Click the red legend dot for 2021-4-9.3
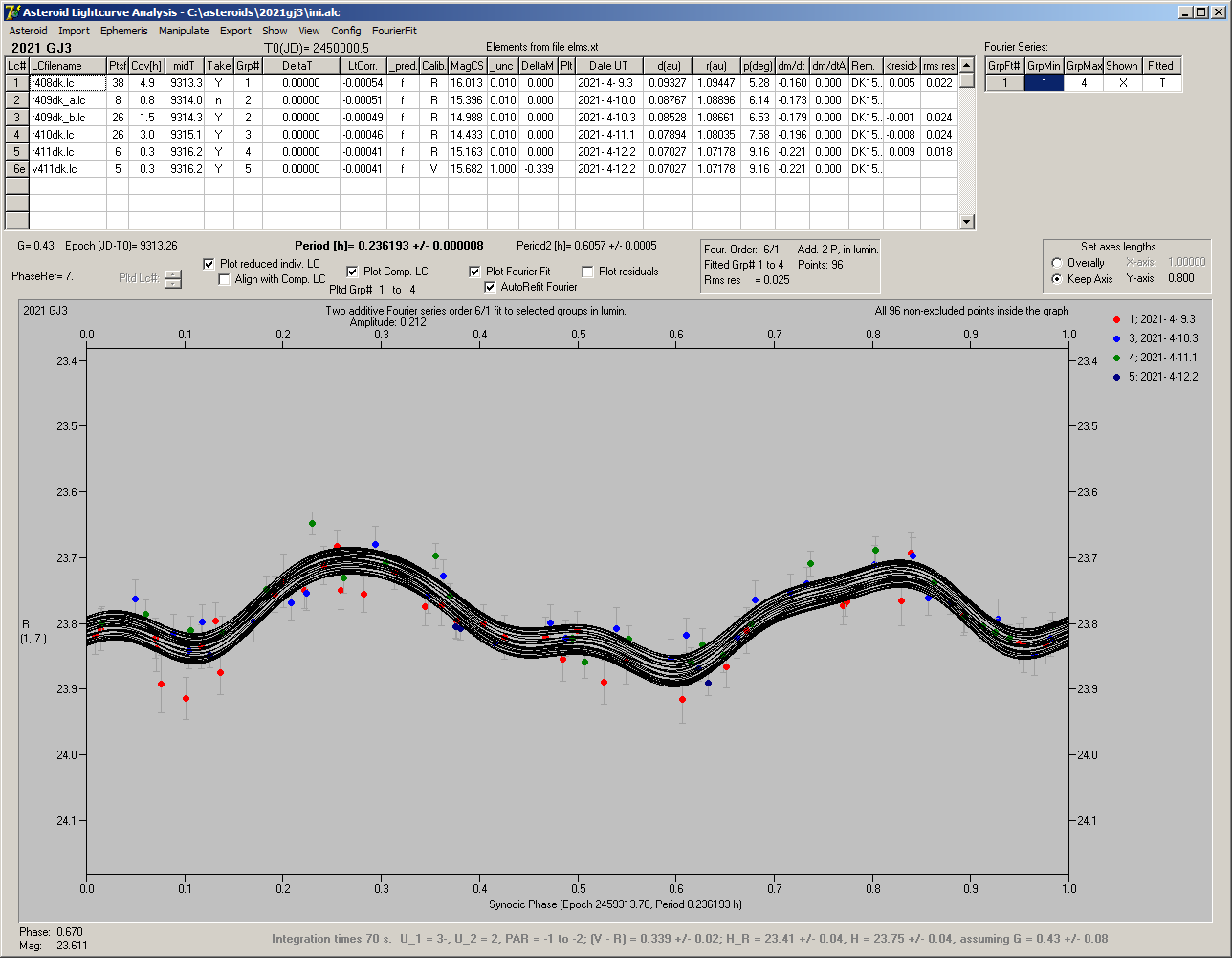The width and height of the screenshot is (1232, 958). [1116, 319]
